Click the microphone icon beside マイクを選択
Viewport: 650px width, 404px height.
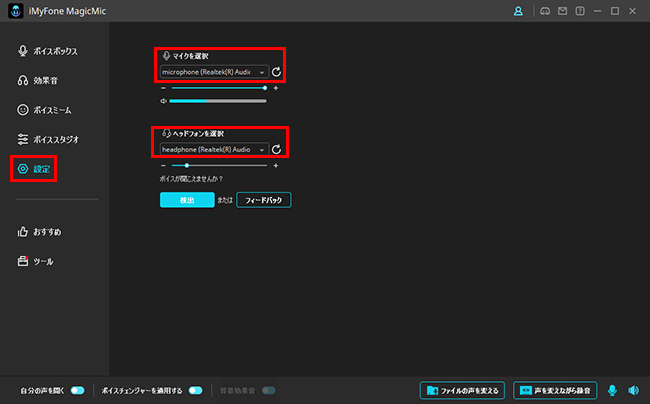(x=166, y=56)
